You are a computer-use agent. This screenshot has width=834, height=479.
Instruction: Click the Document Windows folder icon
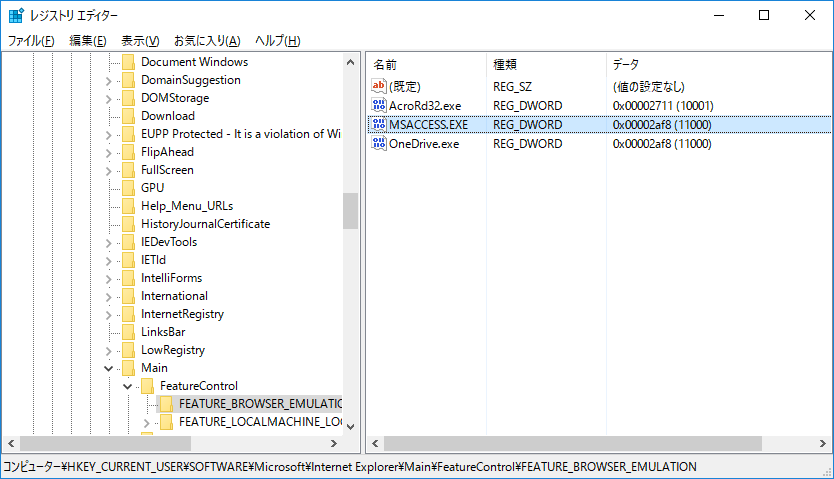point(128,62)
